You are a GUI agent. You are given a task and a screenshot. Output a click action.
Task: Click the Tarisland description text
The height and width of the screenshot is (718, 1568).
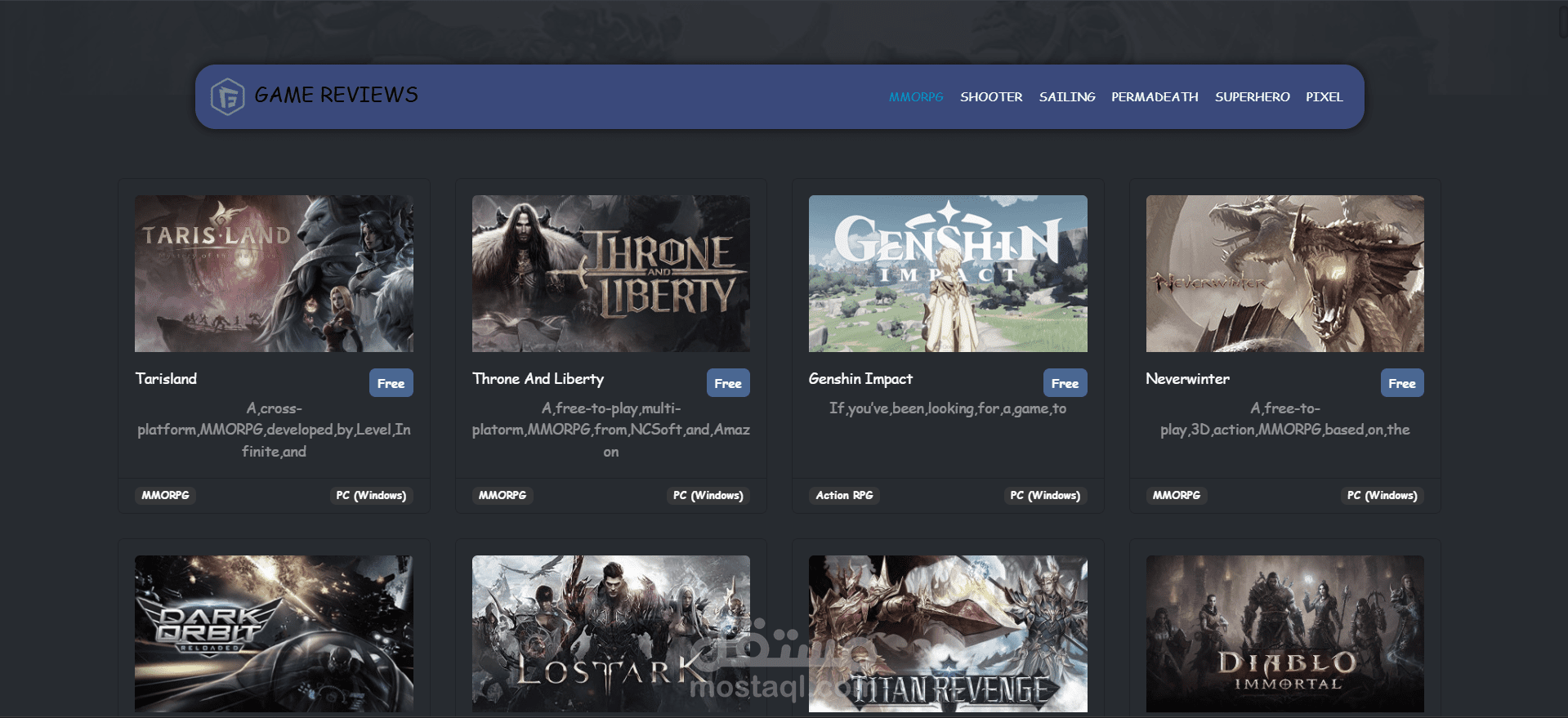[274, 430]
